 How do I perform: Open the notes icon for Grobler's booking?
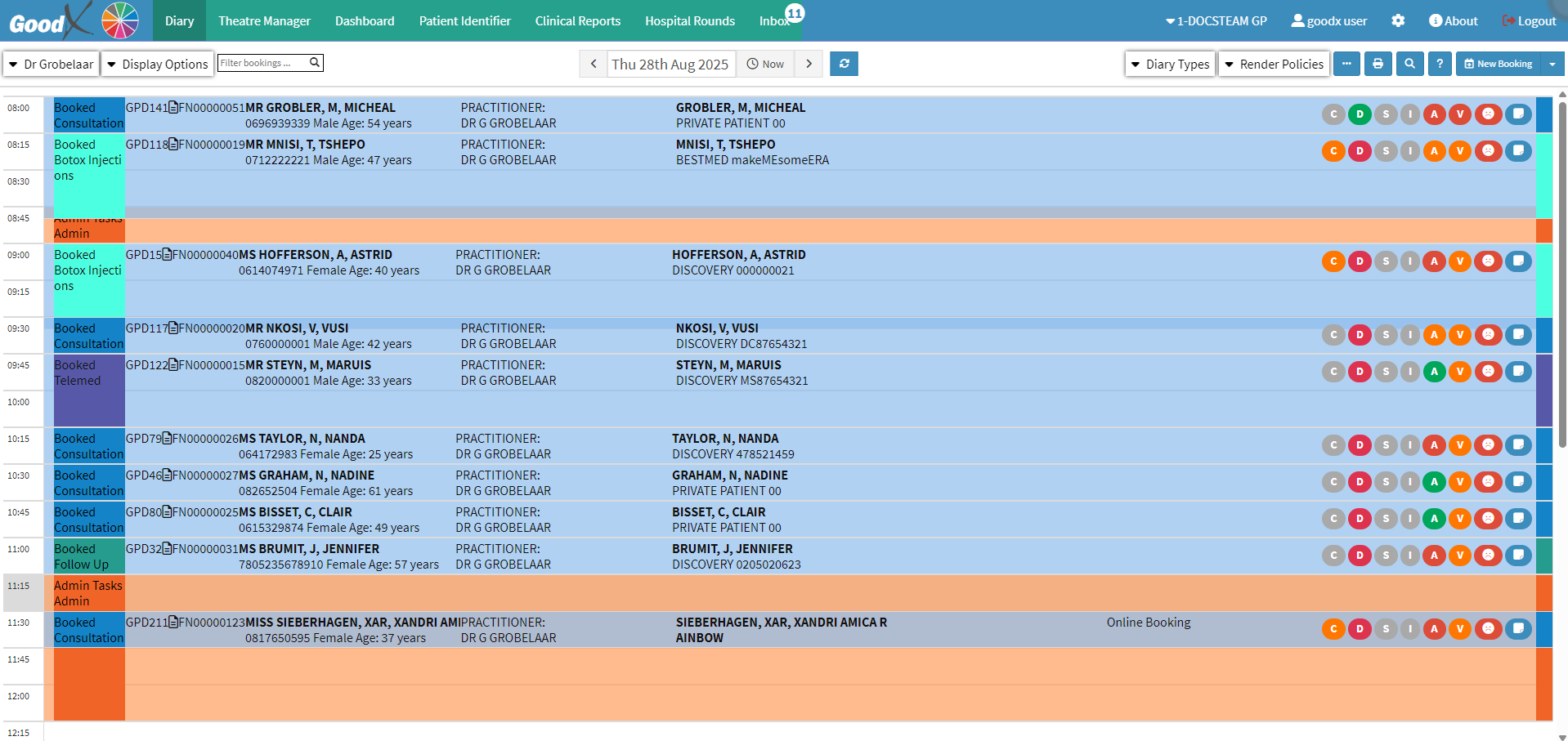[1518, 114]
